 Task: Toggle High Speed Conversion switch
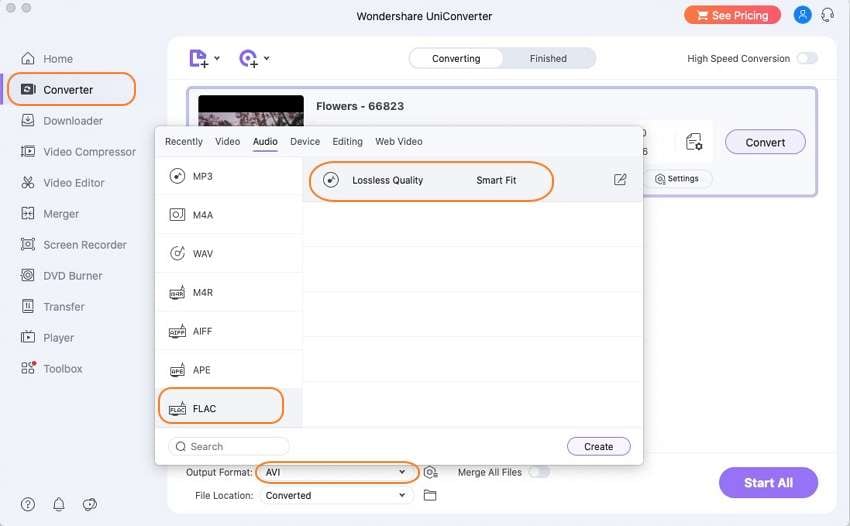point(806,58)
